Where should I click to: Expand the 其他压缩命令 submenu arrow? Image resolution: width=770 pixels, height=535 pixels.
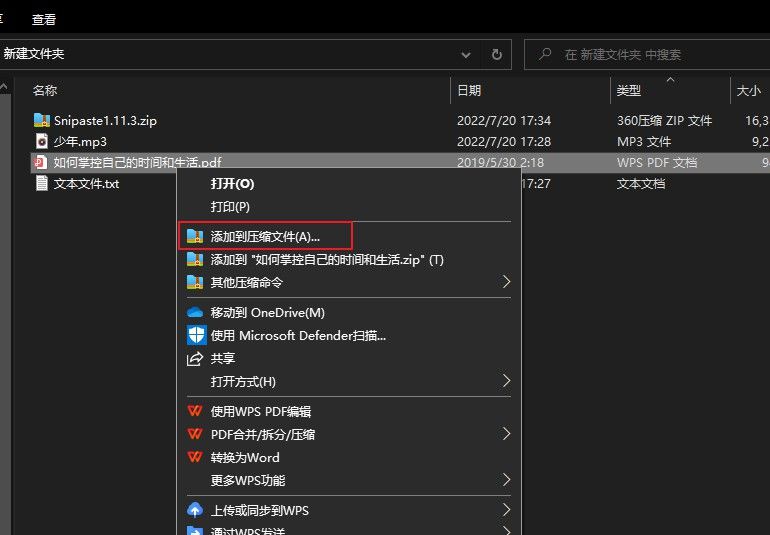pos(506,282)
